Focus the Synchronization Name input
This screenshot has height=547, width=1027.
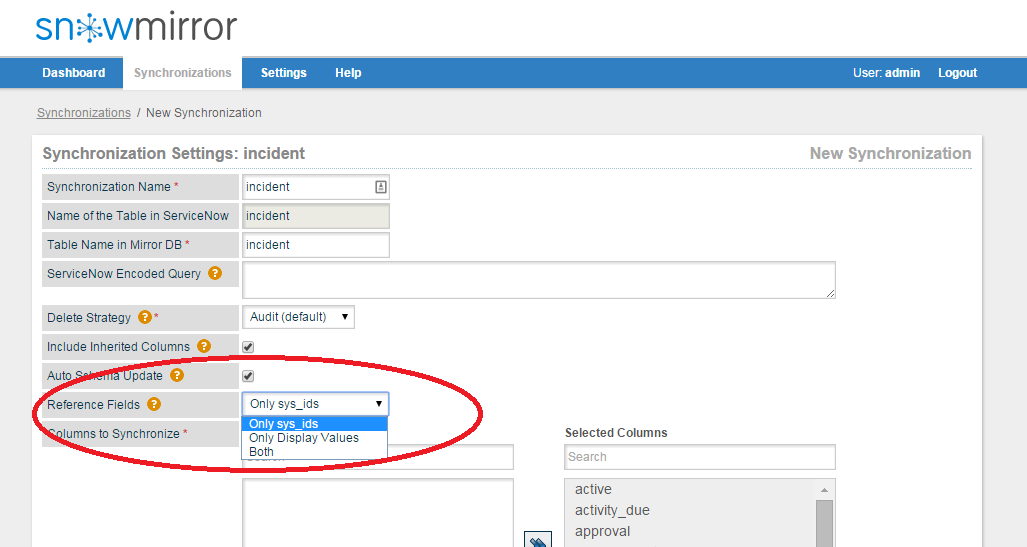[316, 187]
